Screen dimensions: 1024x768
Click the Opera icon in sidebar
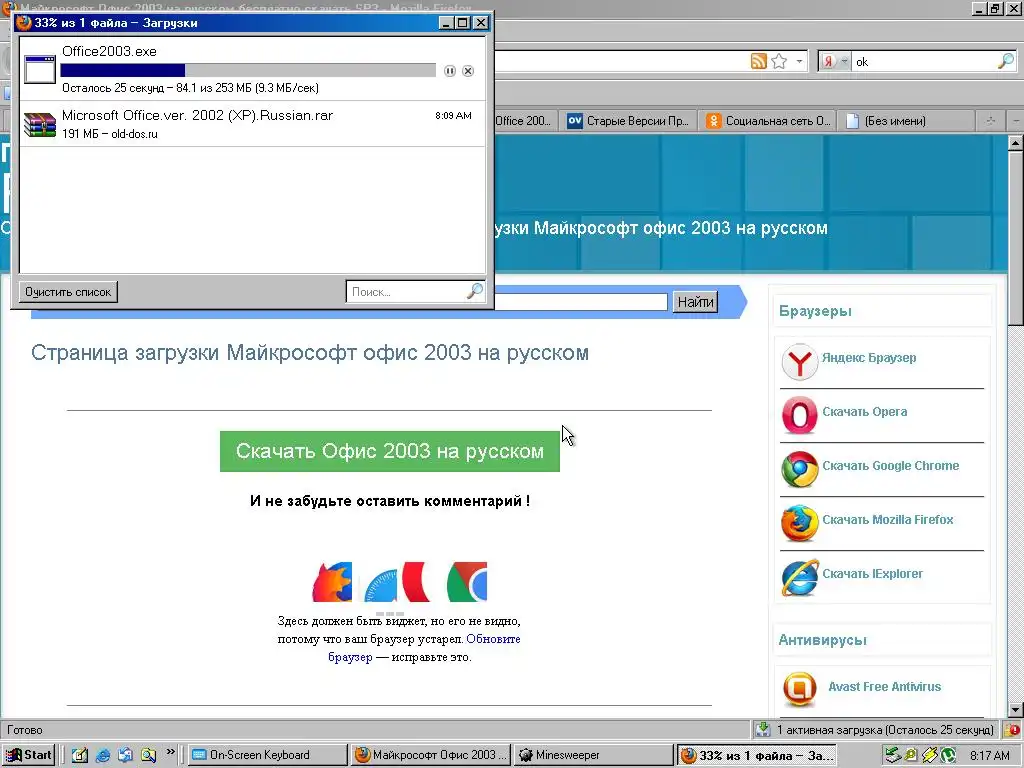[799, 415]
